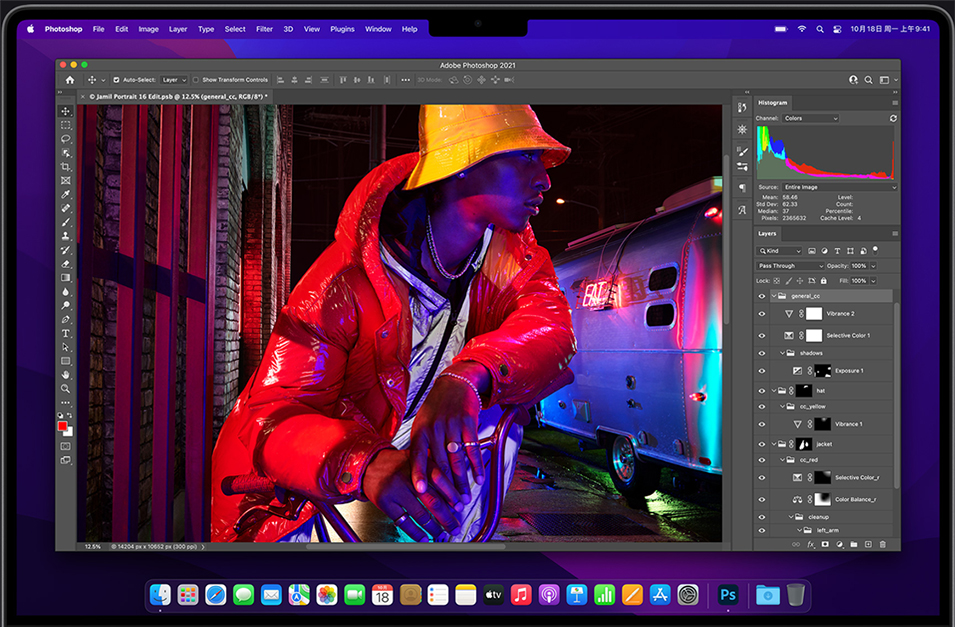This screenshot has height=627, width=955.
Task: Open the Window menu
Action: coord(378,29)
